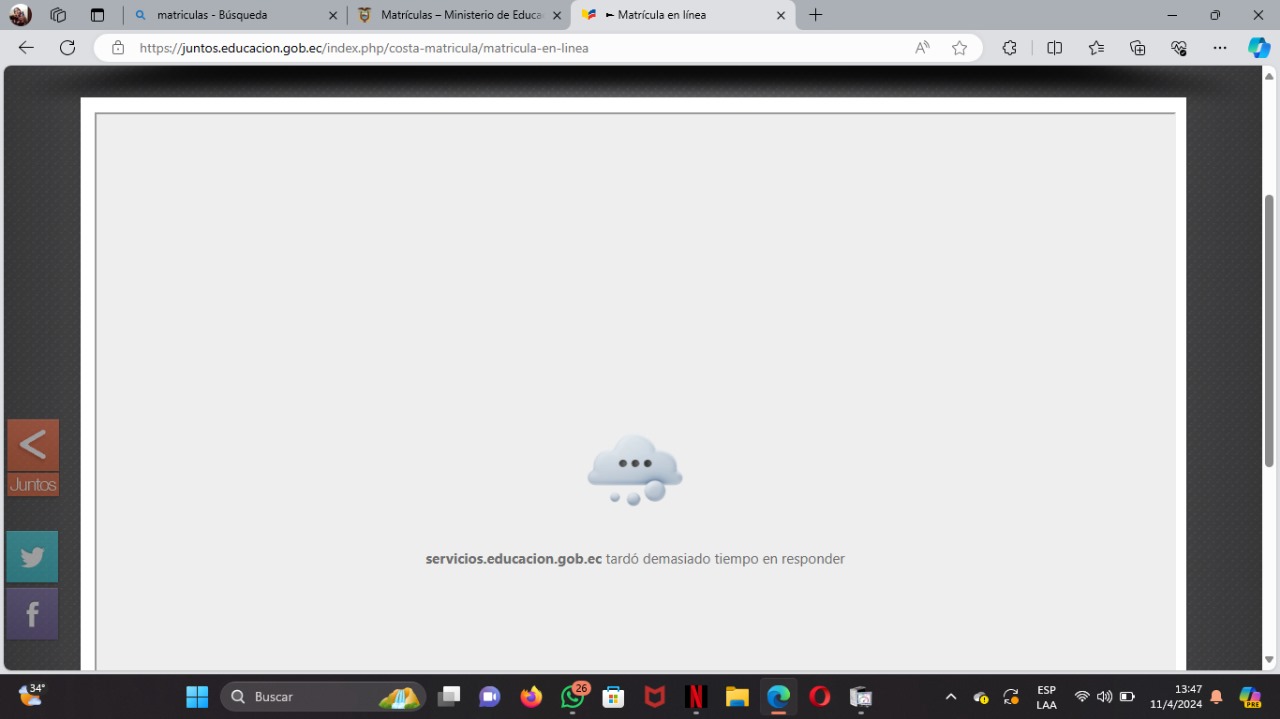The width and height of the screenshot is (1280, 719).
Task: Open a new tab with plus button
Action: (815, 15)
